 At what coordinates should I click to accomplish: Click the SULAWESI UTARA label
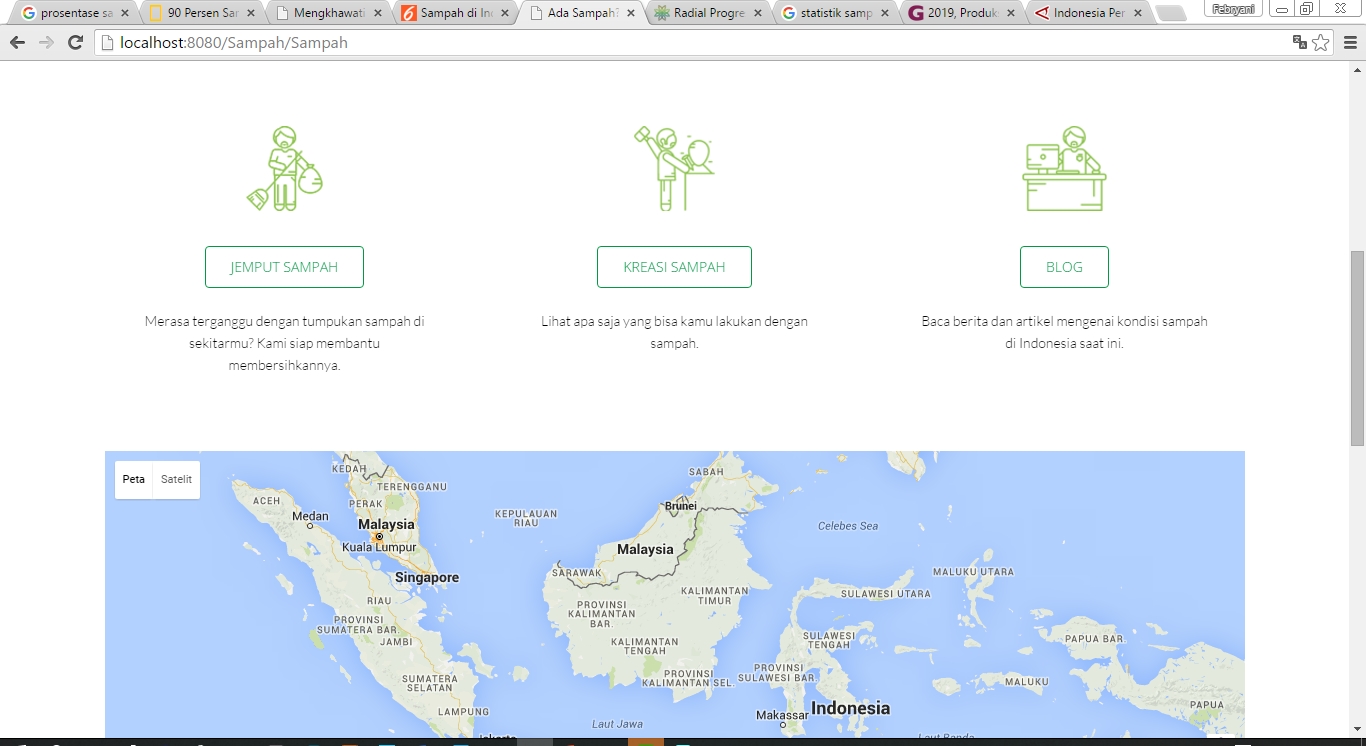pyautogui.click(x=885, y=594)
